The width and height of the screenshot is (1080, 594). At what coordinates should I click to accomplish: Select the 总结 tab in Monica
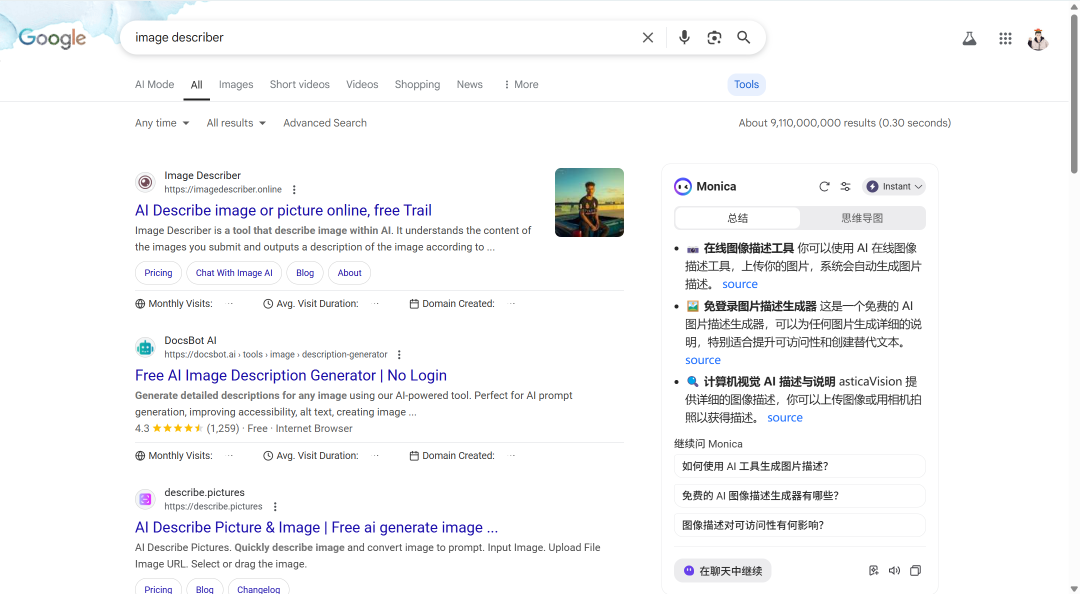point(738,218)
